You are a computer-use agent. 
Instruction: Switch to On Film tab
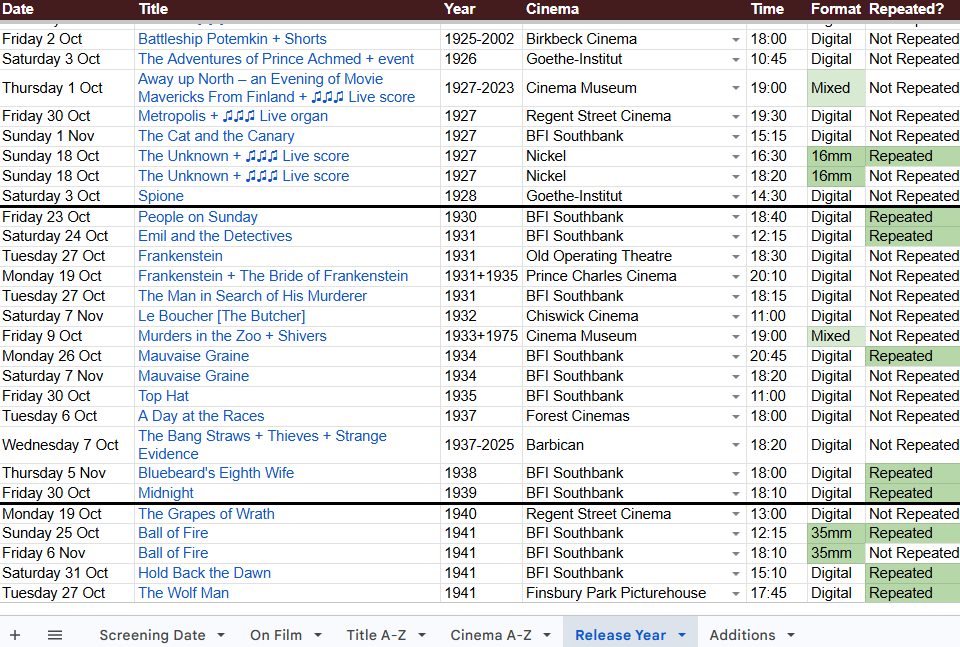276,635
